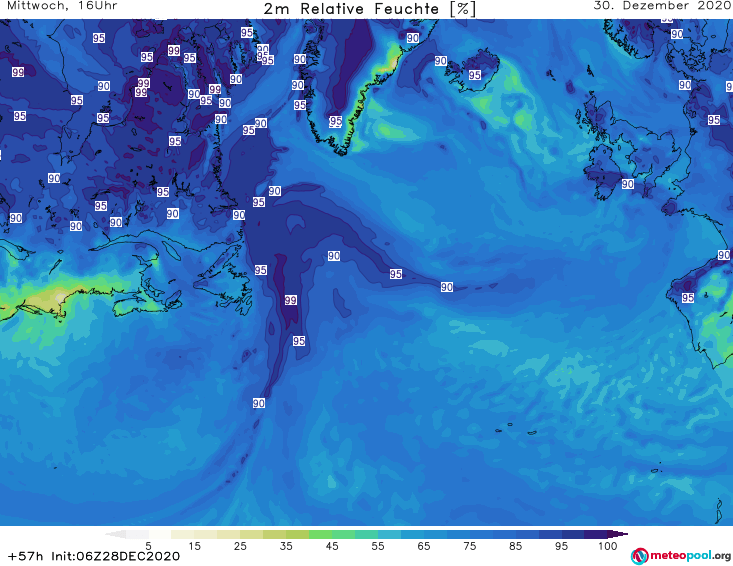Click the 95 label at Greenland's southern tip
This screenshot has width=733, height=566.
coord(335,122)
